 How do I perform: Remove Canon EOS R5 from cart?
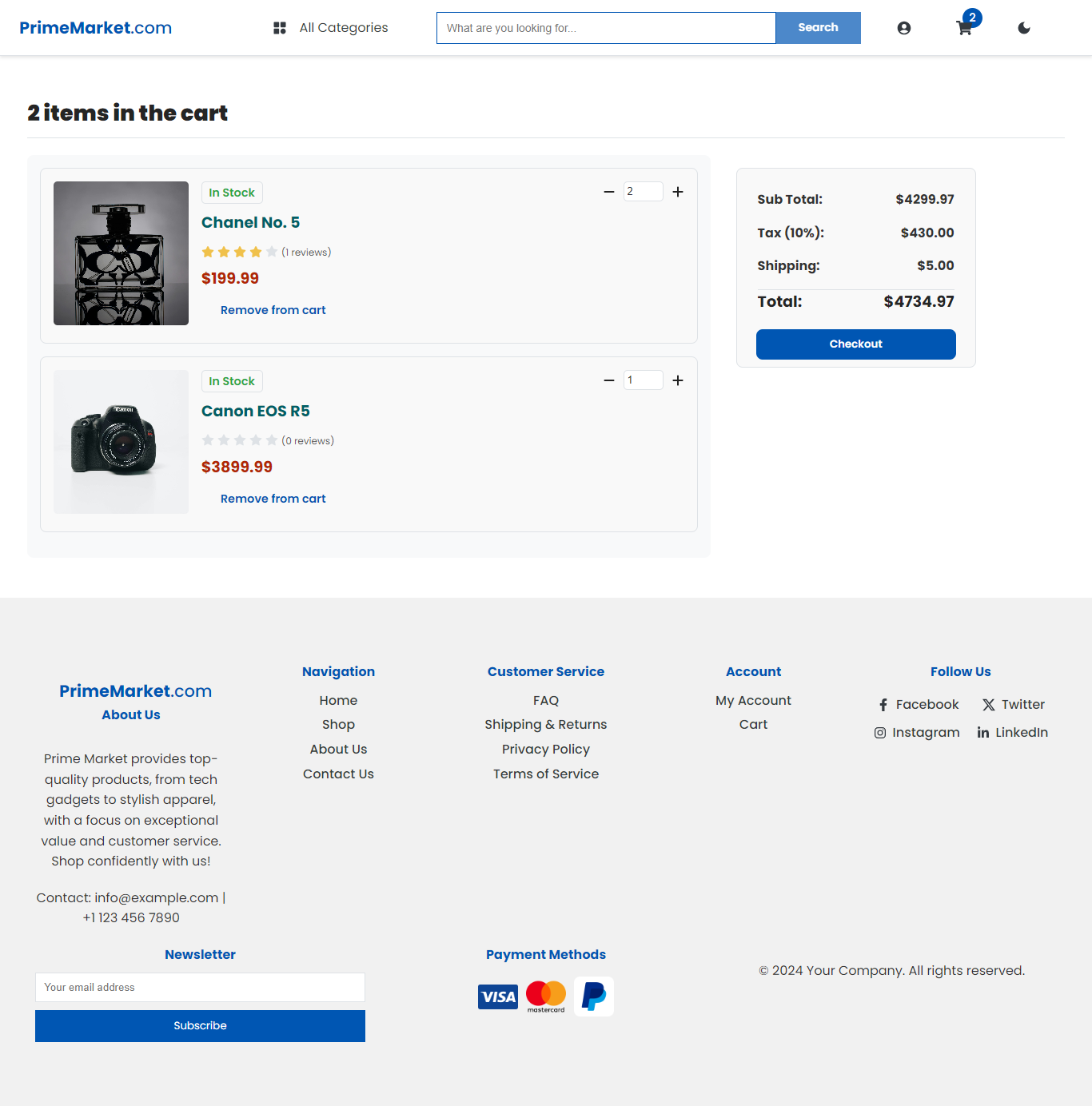[273, 498]
